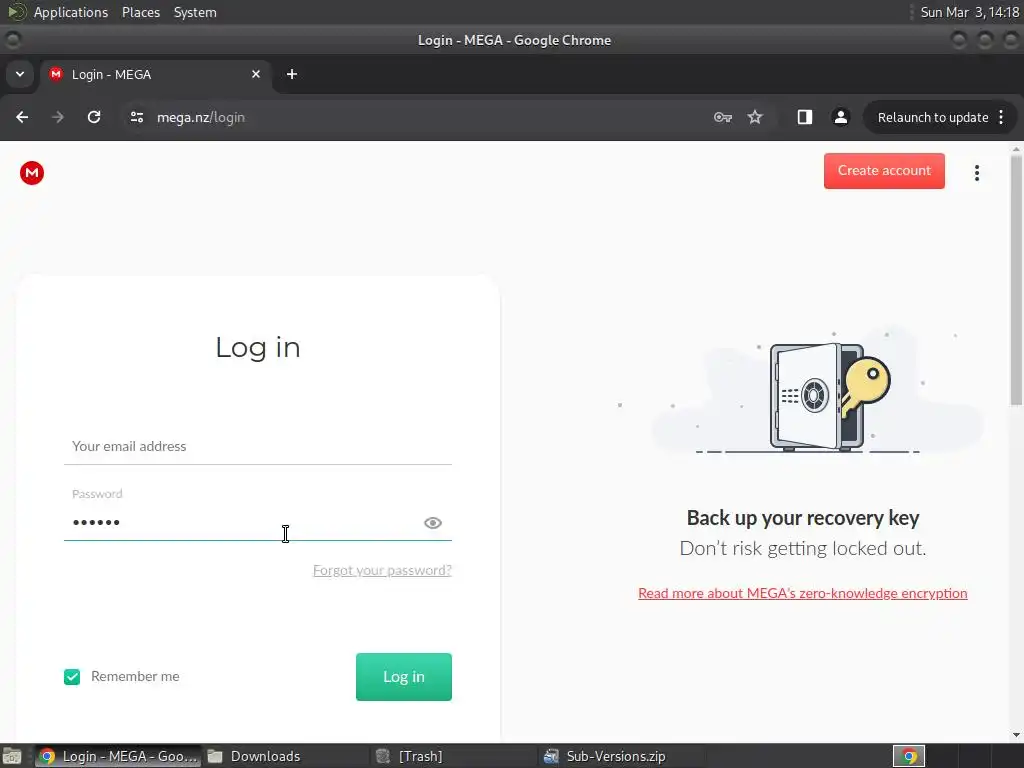The image size is (1024, 768).
Task: Click the mega.nz/login address bar
Action: (x=418, y=117)
